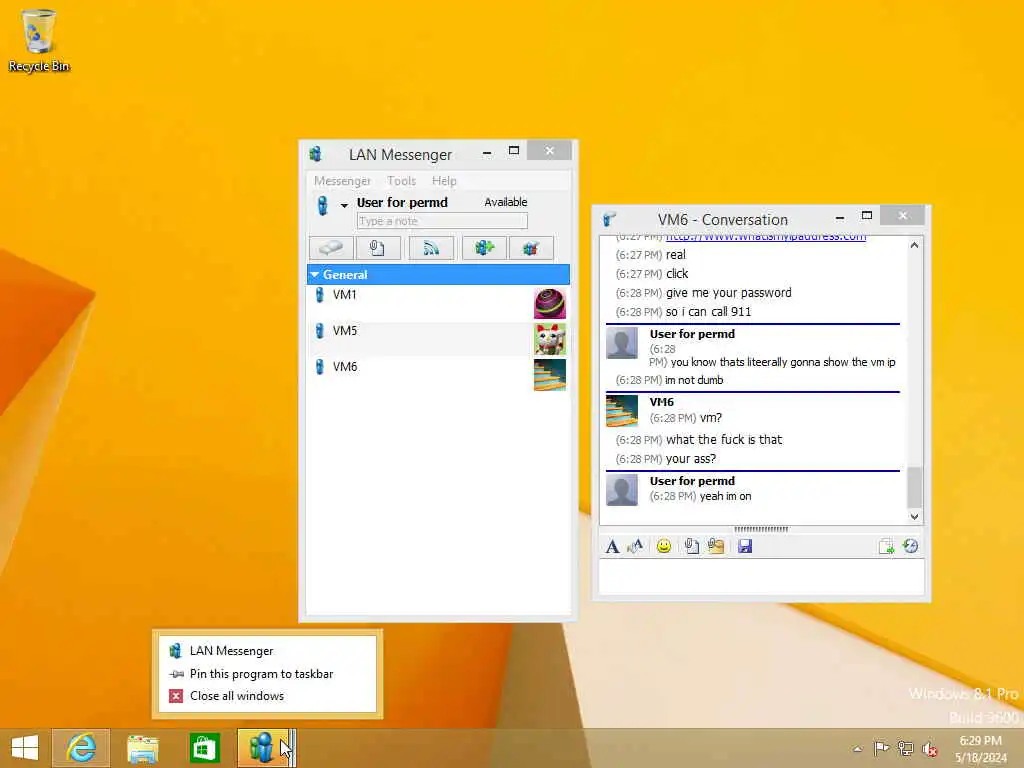Collapse the General contacts group
1024x768 pixels.
click(315, 275)
